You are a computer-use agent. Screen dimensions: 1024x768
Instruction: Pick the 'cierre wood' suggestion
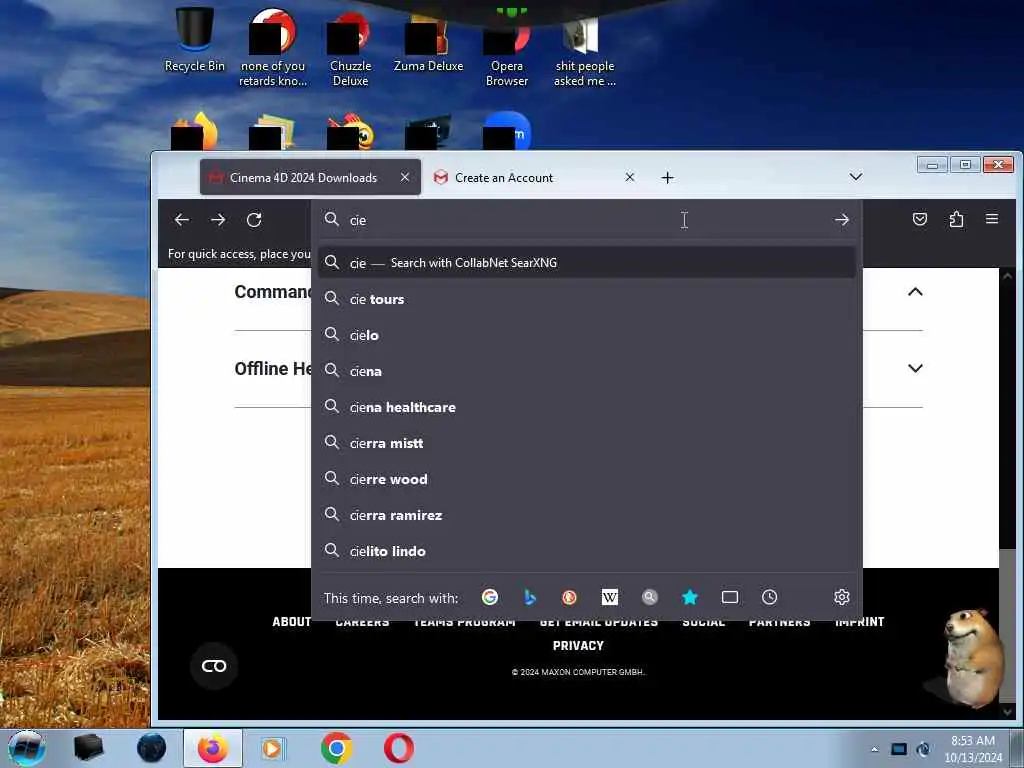click(x=586, y=479)
